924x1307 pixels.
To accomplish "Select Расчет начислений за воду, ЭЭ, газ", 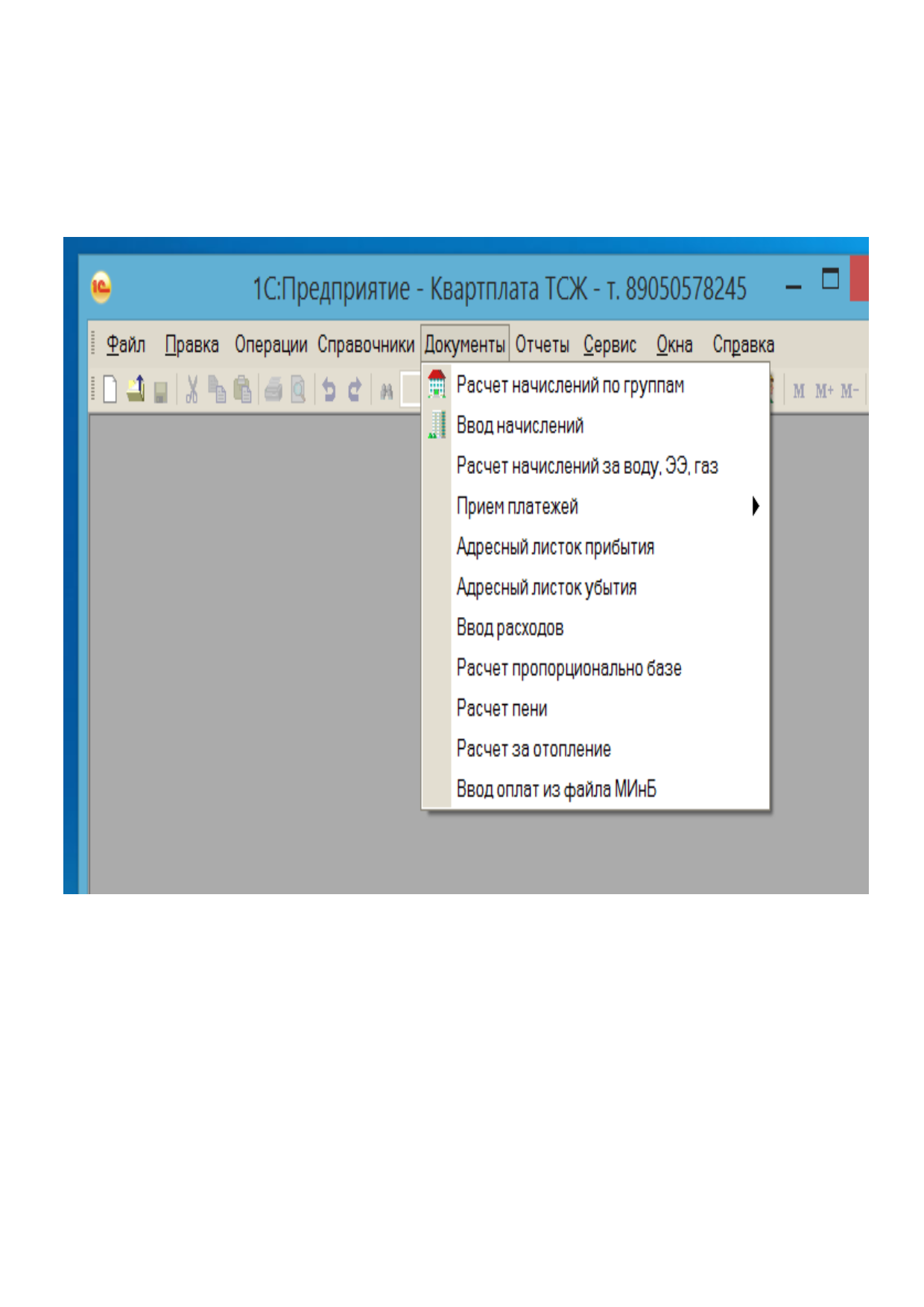I will 595,466.
